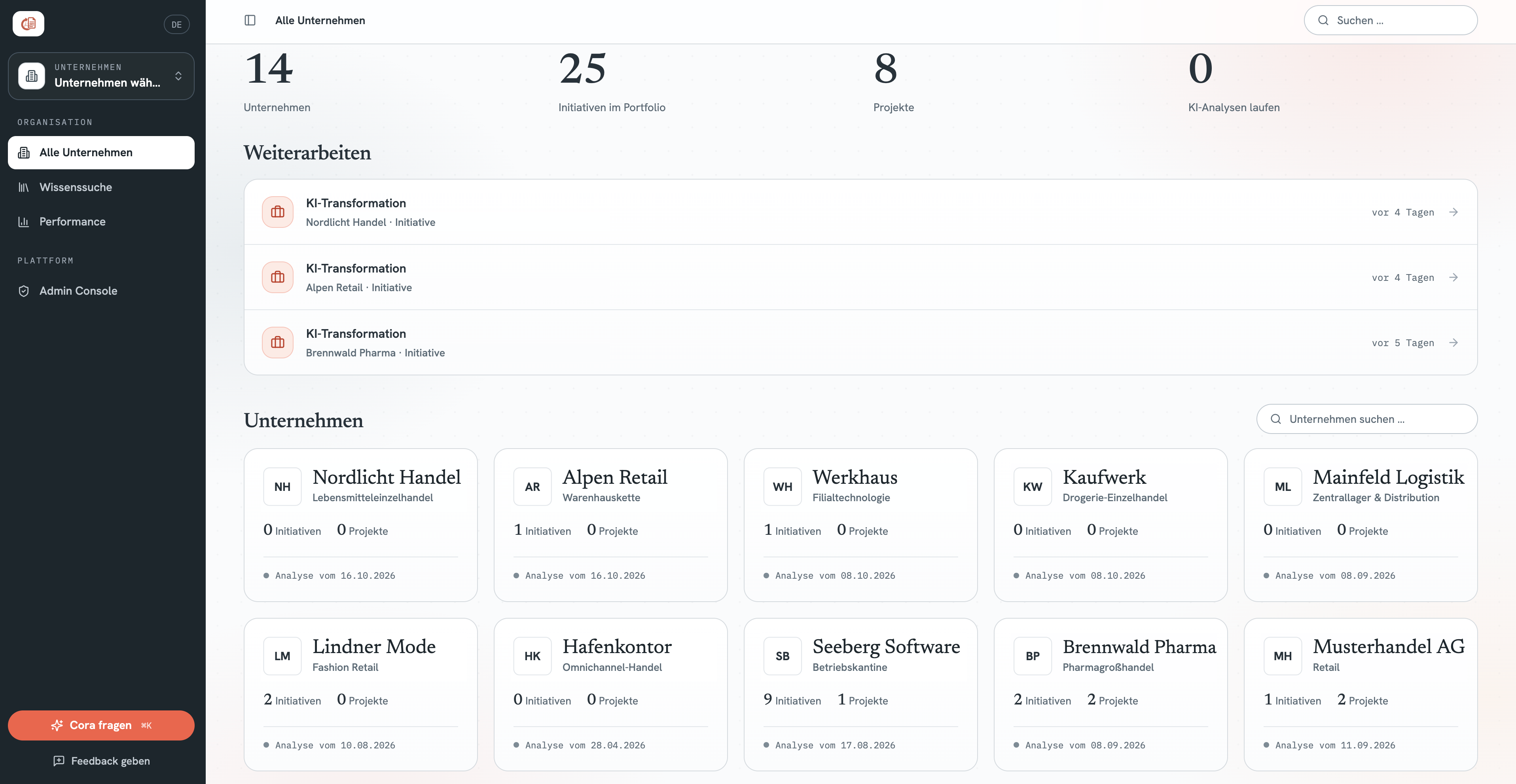Open the Hafenkontor company card title
Image resolution: width=1516 pixels, height=784 pixels.
(x=617, y=646)
